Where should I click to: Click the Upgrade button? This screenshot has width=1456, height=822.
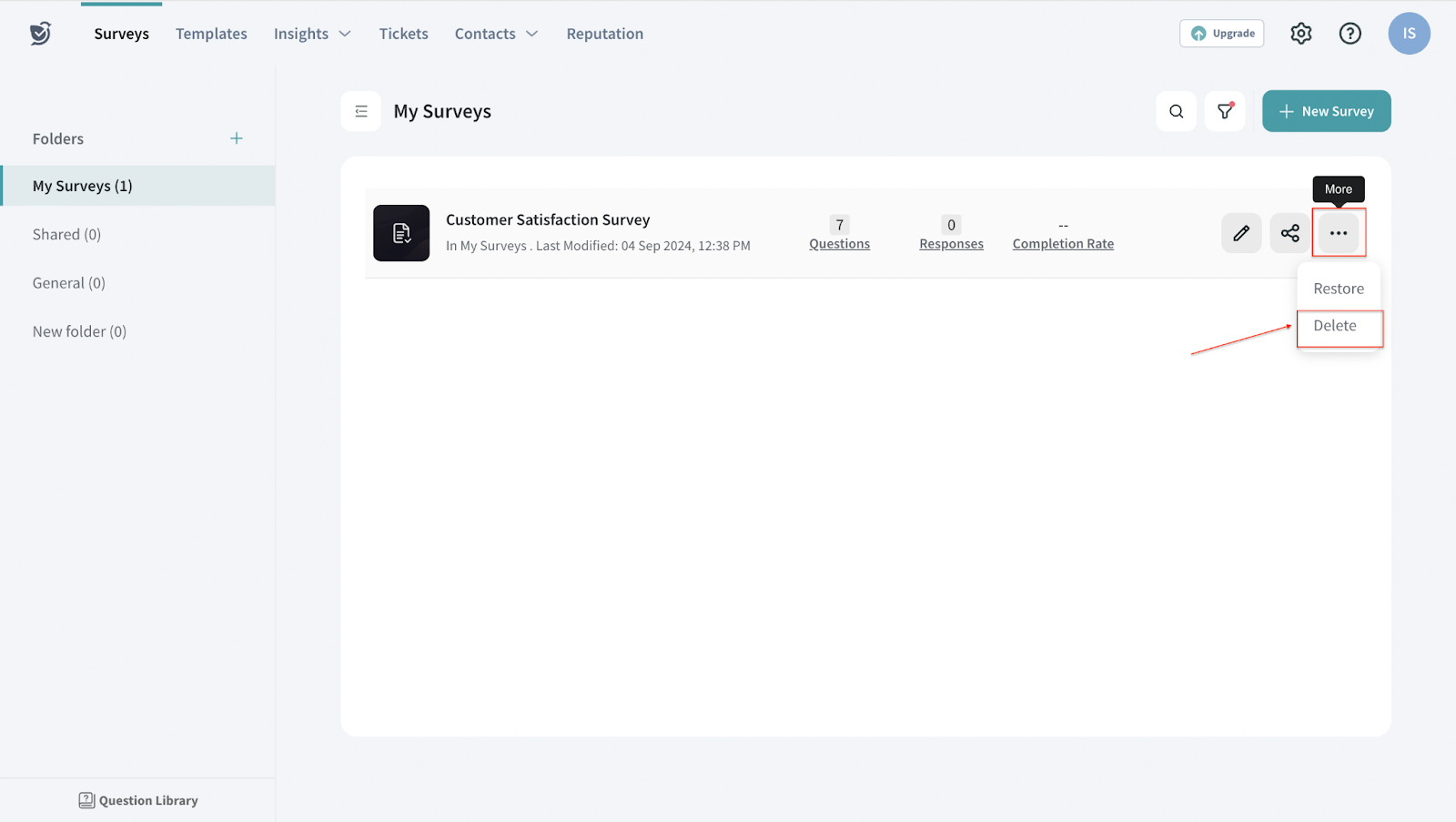[x=1221, y=34]
